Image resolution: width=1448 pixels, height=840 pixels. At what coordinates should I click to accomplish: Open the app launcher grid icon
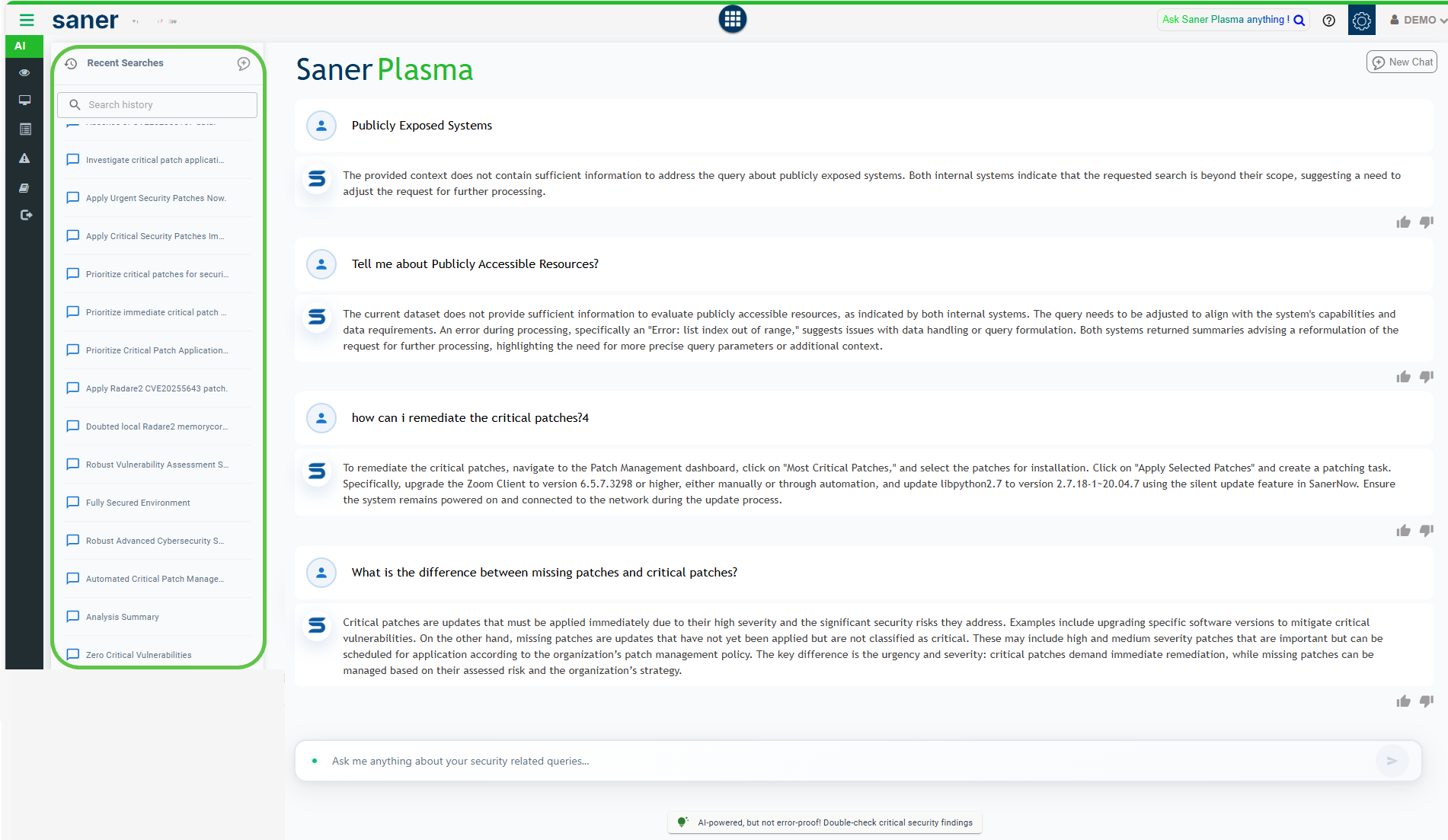(732, 20)
